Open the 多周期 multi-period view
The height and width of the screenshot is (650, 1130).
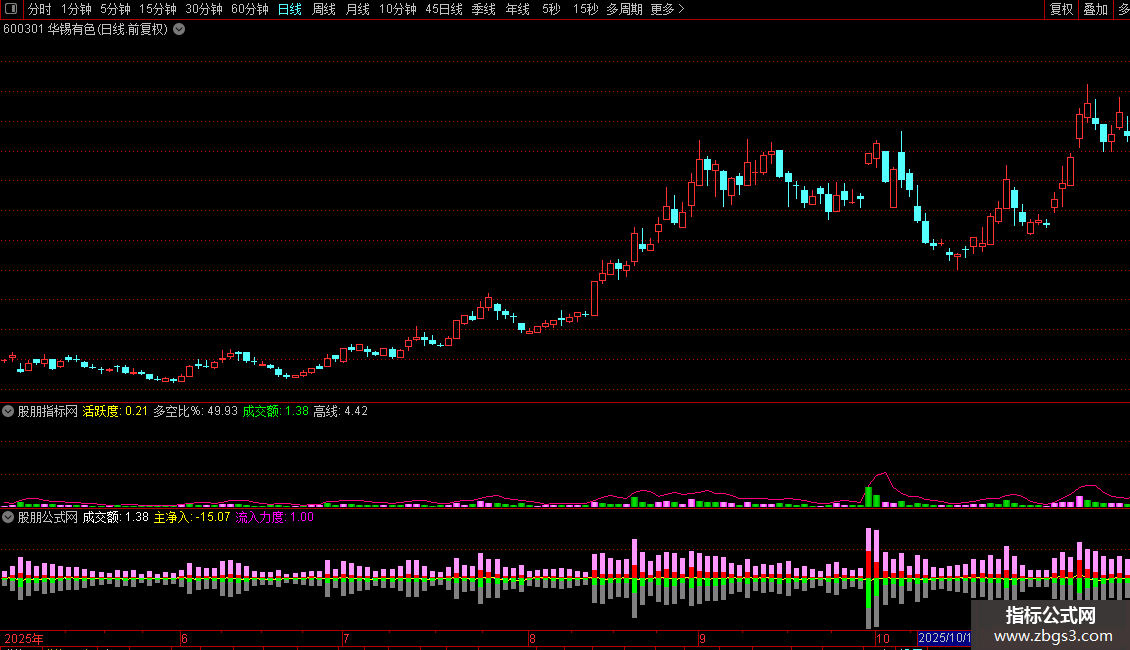(624, 9)
